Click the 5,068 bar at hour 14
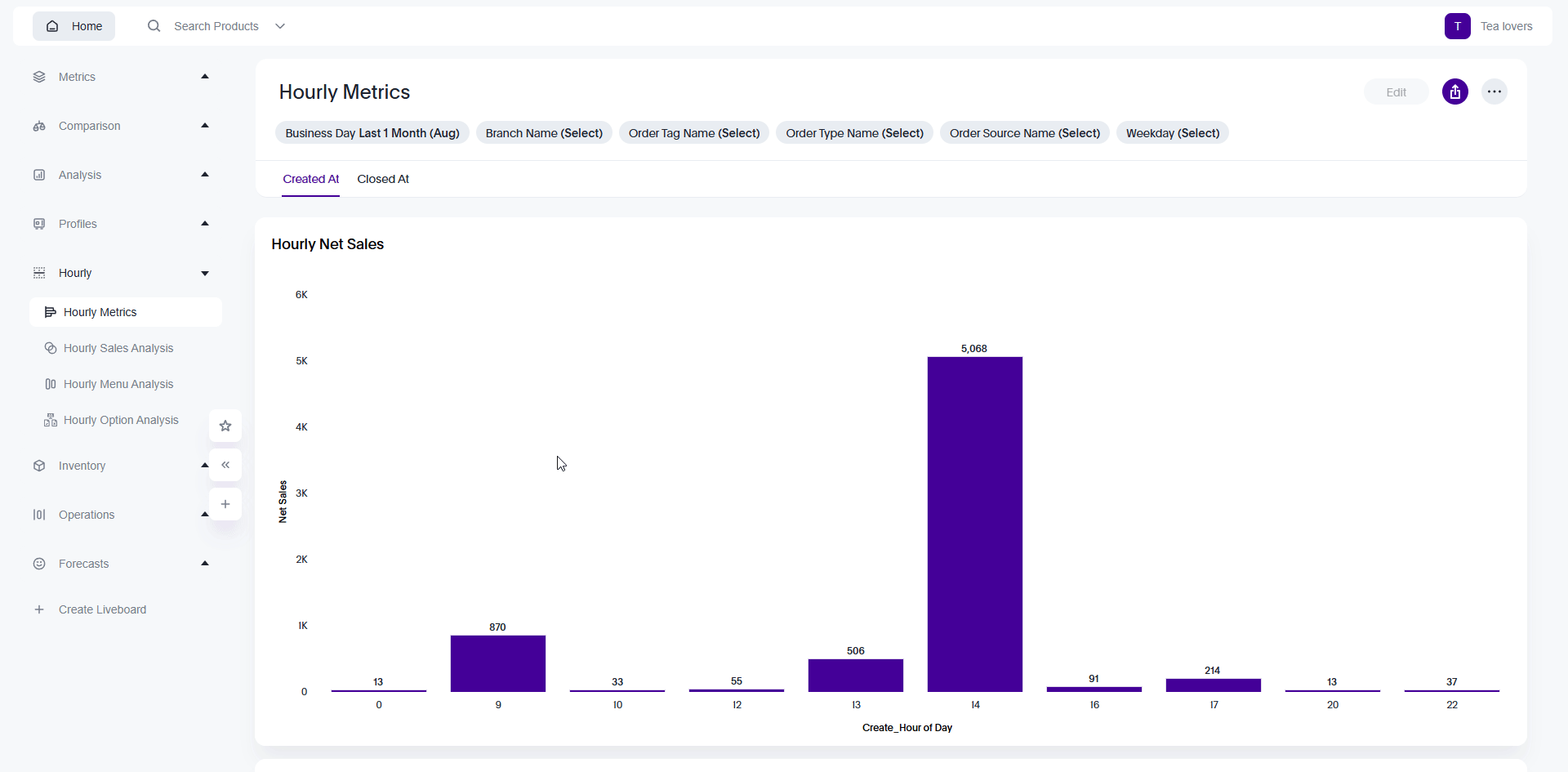The width and height of the screenshot is (1568, 772). [x=974, y=523]
